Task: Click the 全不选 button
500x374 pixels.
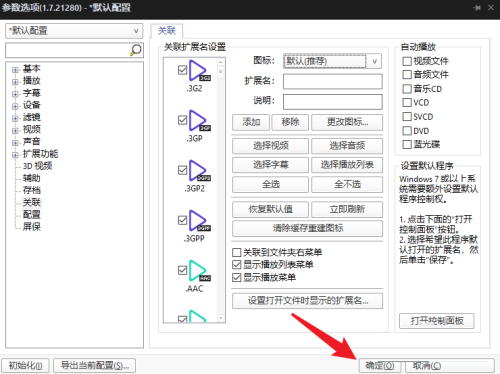Action: pyautogui.click(x=347, y=184)
